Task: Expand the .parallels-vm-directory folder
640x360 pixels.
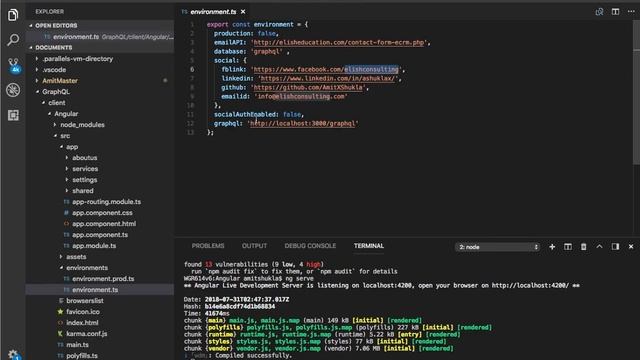Action: (78, 59)
